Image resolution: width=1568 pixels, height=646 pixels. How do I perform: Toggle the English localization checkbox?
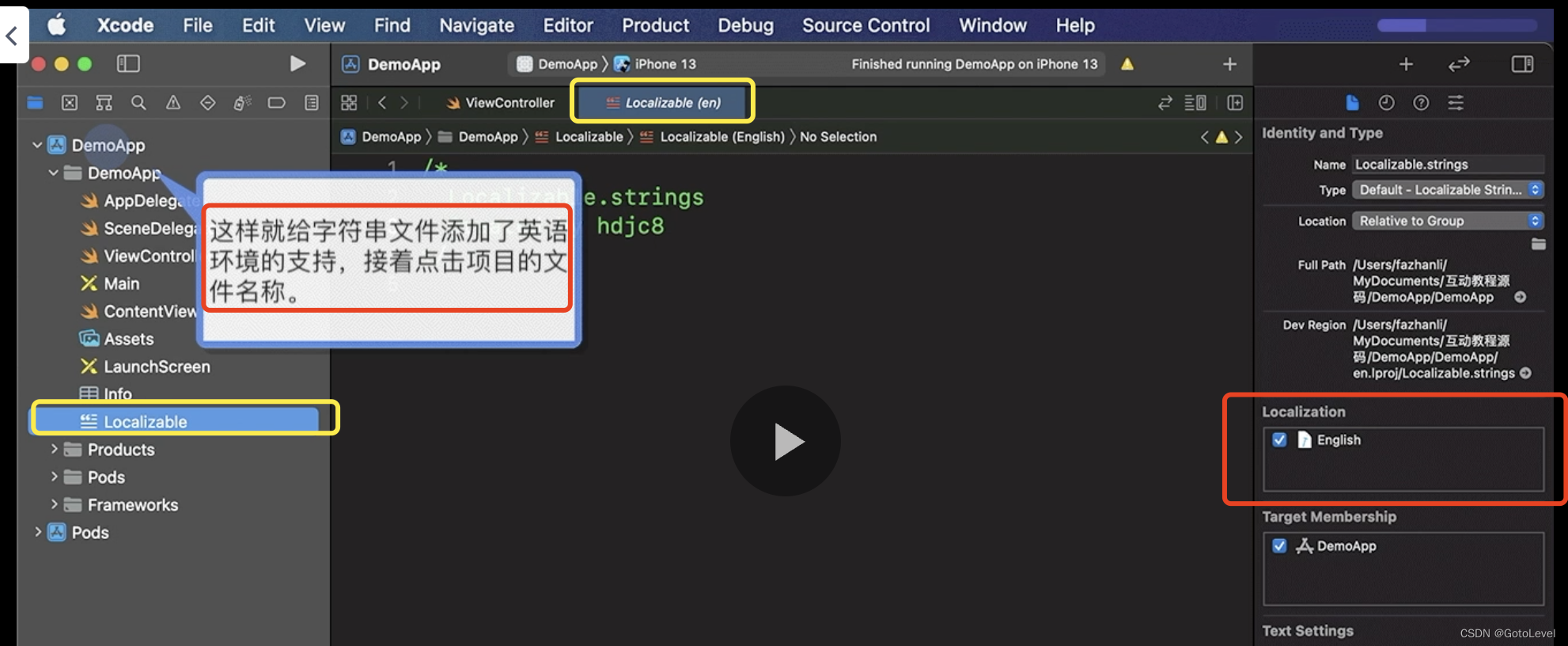[1279, 439]
